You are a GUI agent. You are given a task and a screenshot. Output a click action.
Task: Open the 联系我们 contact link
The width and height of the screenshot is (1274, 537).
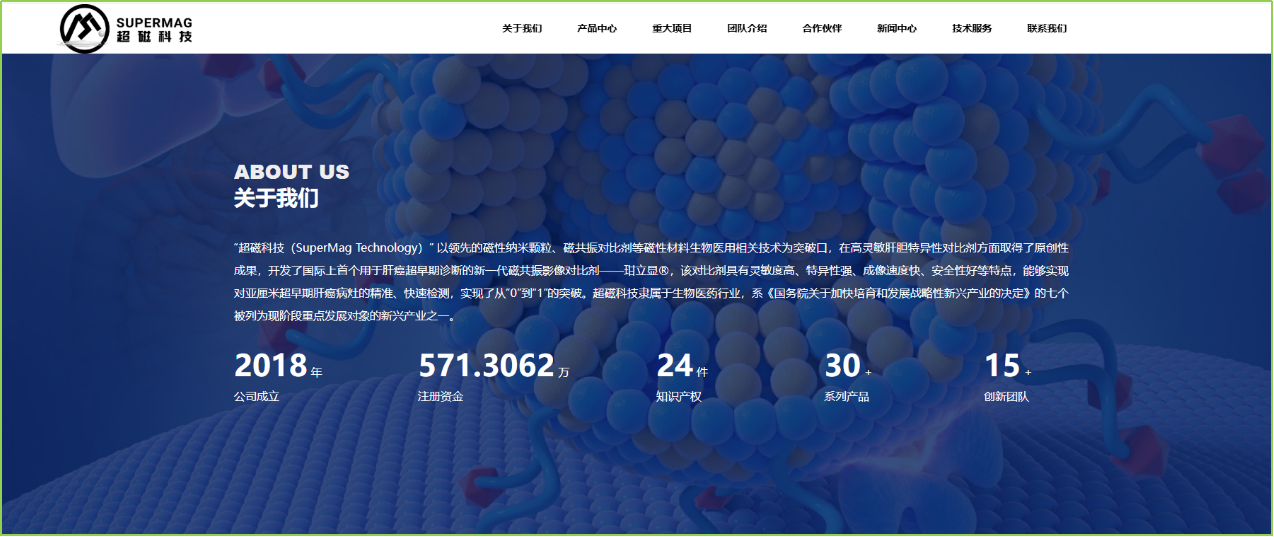point(1047,28)
